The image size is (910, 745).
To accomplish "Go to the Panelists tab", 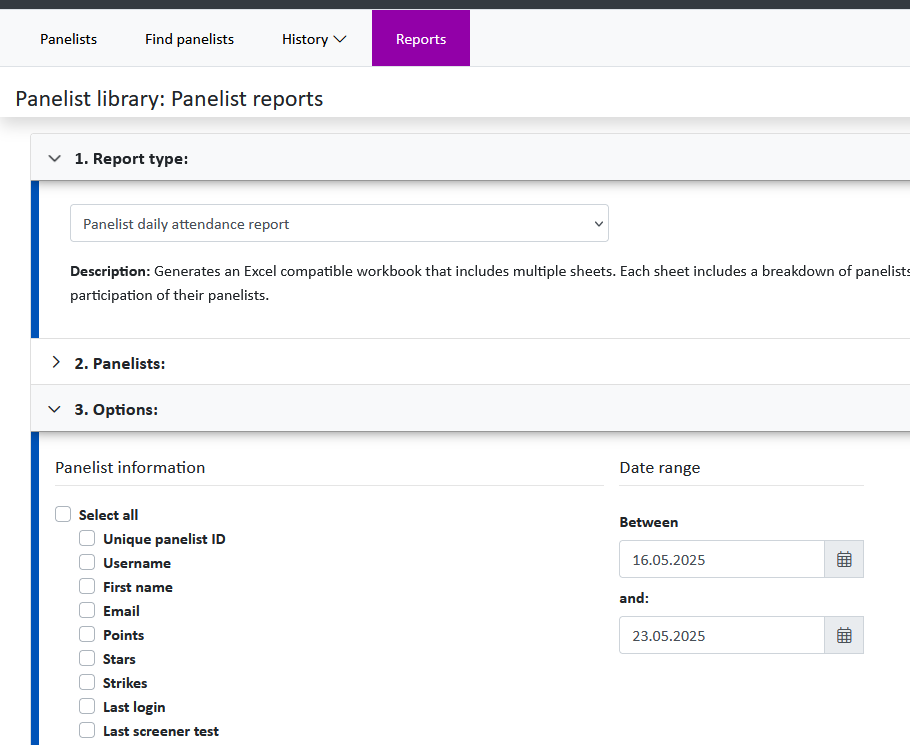I will 68,39.
